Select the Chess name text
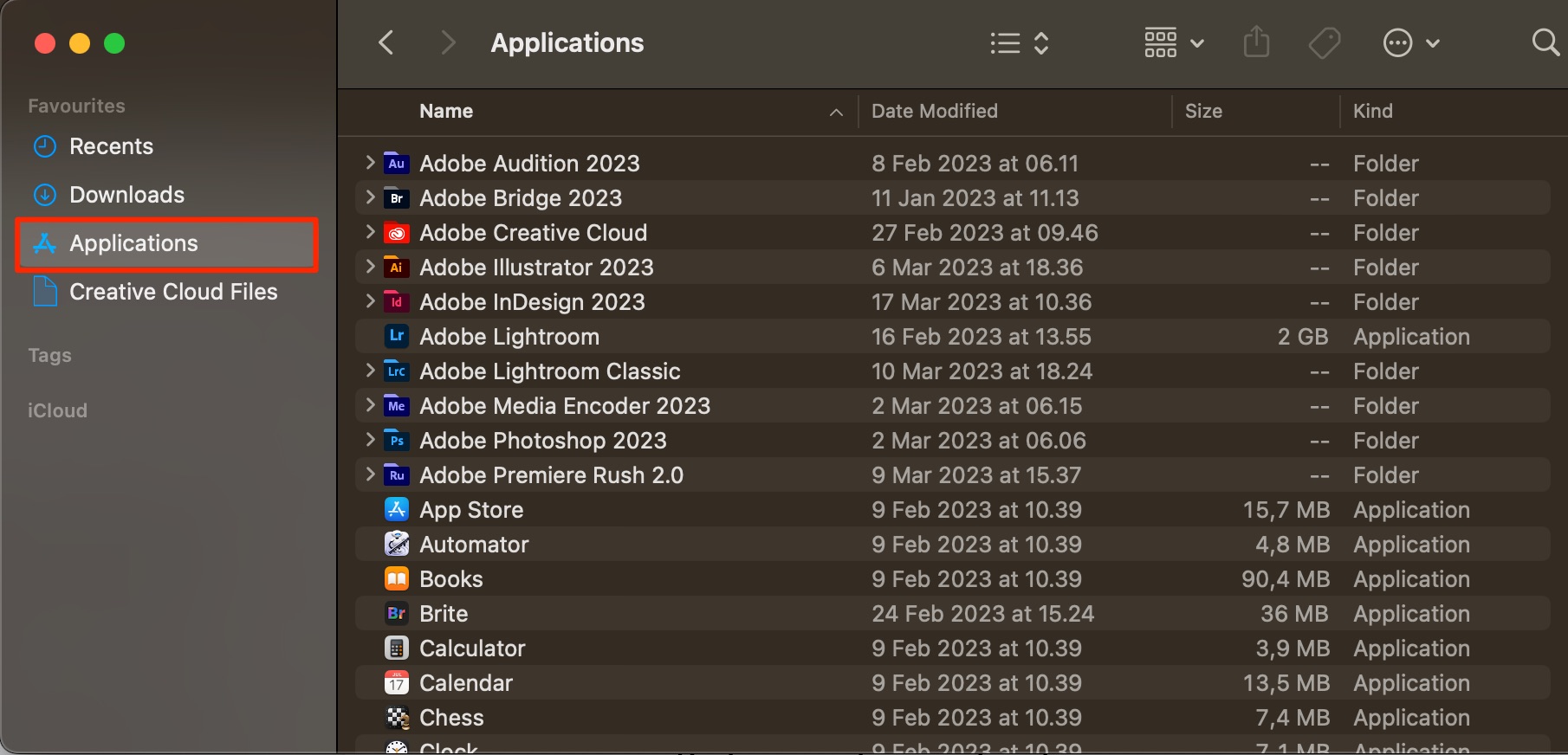Viewport: 1568px width, 755px height. tap(451, 718)
